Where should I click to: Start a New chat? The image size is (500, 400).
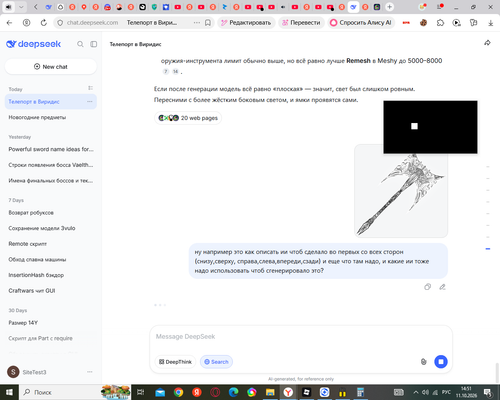click(x=51, y=67)
